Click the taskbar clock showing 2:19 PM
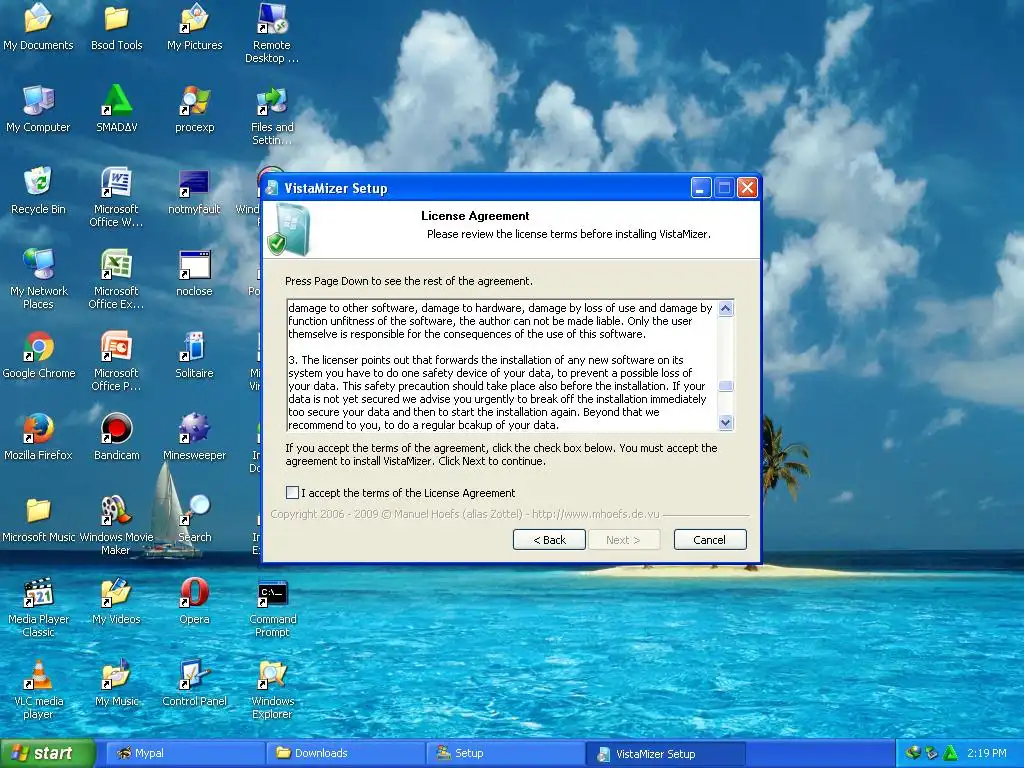The image size is (1024, 768). tap(987, 753)
